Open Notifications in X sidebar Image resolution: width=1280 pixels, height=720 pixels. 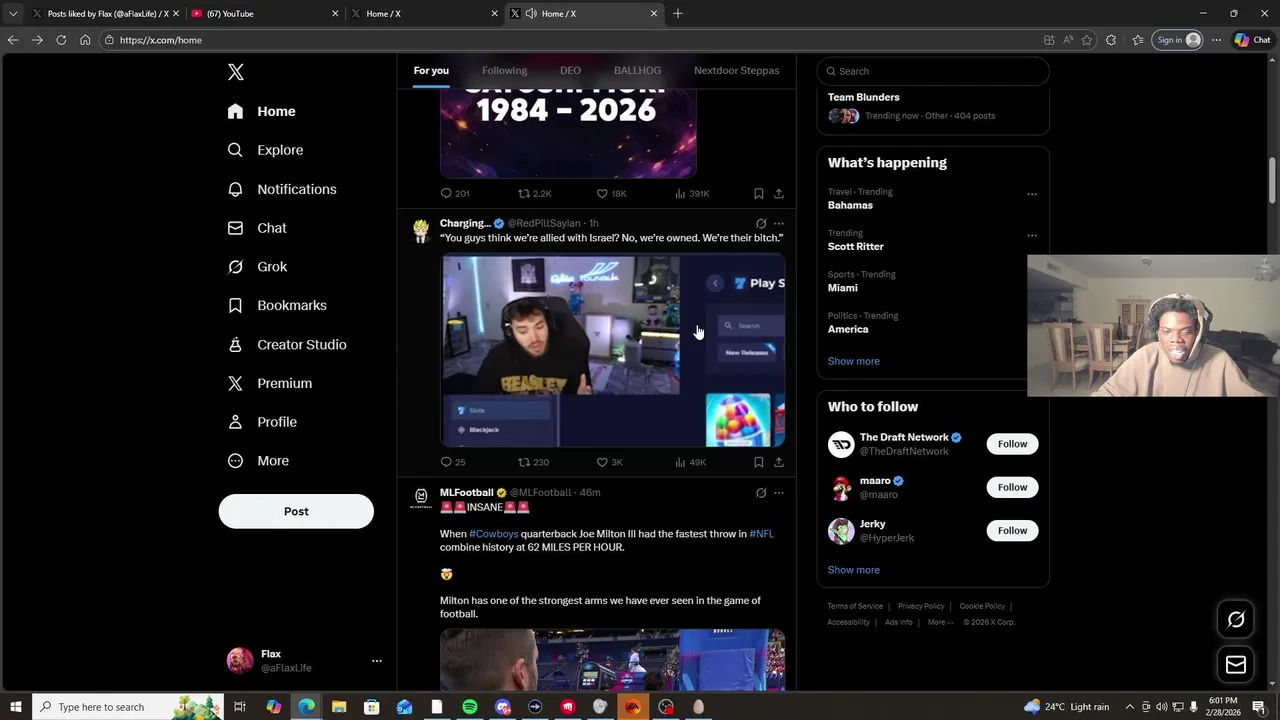coord(282,189)
